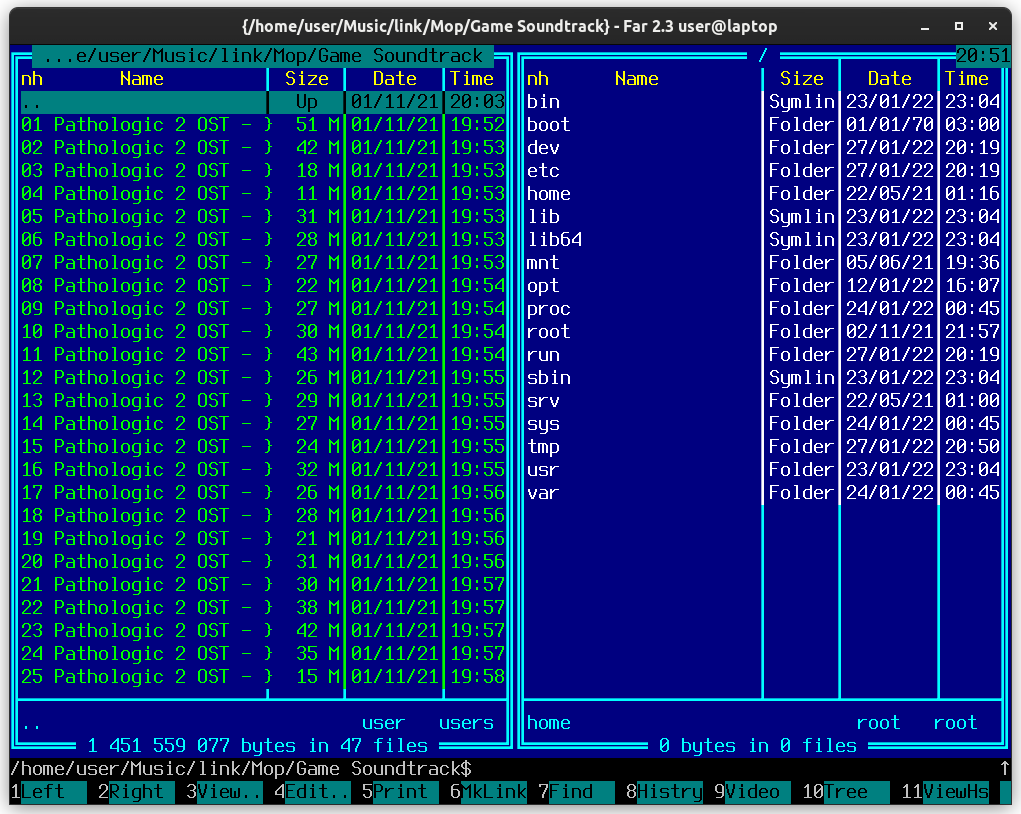Image resolution: width=1021 pixels, height=814 pixels.
Task: Select file '03 Pathologic 2 OST'
Action: (x=263, y=171)
